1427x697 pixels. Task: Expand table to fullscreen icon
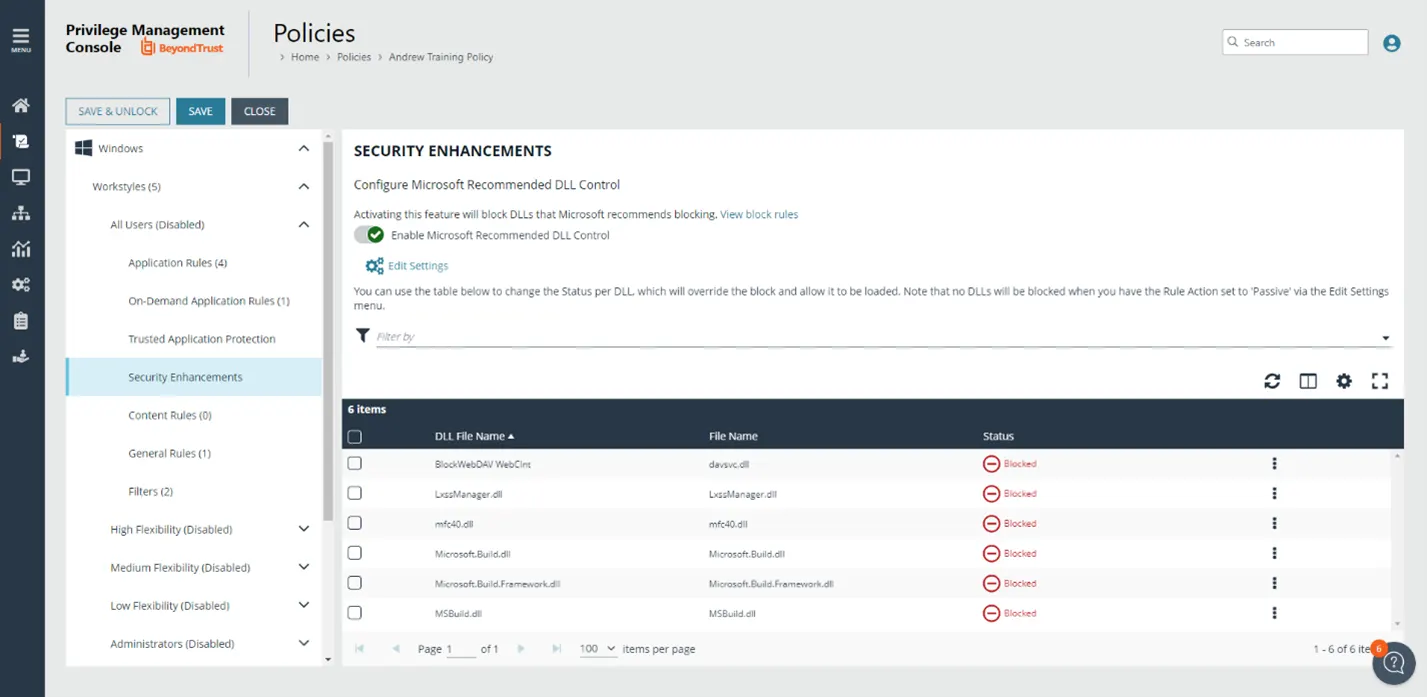coord(1380,381)
